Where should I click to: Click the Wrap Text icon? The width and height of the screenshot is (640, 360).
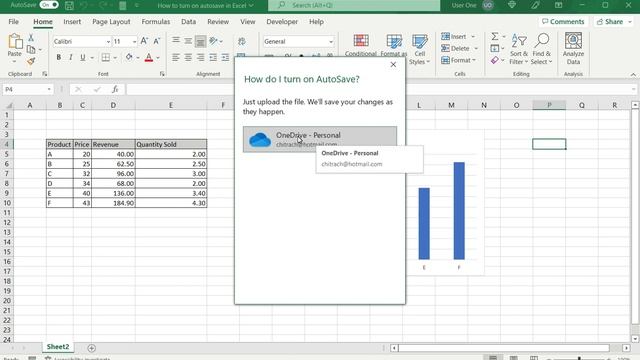(x=242, y=41)
